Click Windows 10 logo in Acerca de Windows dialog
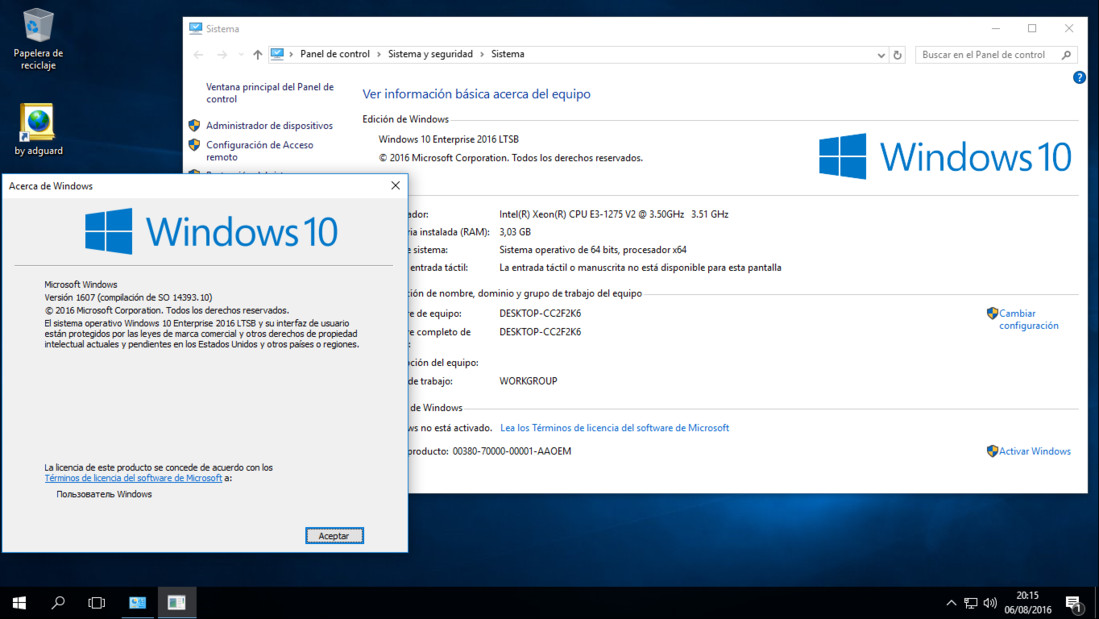 211,231
